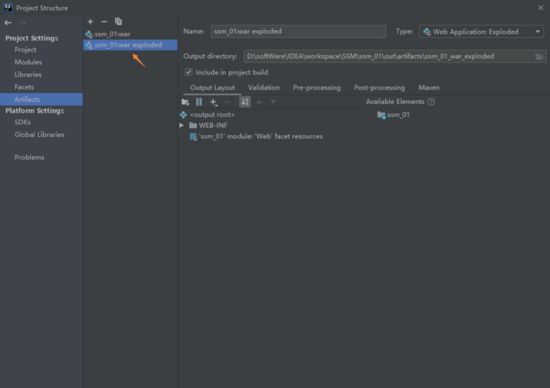Toggle sort elements by names and types
This screenshot has width=550, height=388.
click(245, 102)
